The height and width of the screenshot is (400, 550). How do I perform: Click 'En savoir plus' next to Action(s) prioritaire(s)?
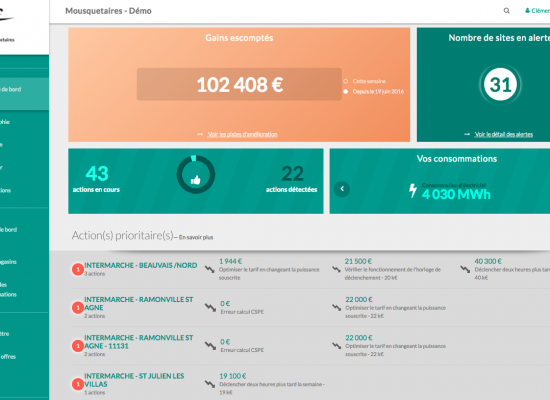(196, 238)
